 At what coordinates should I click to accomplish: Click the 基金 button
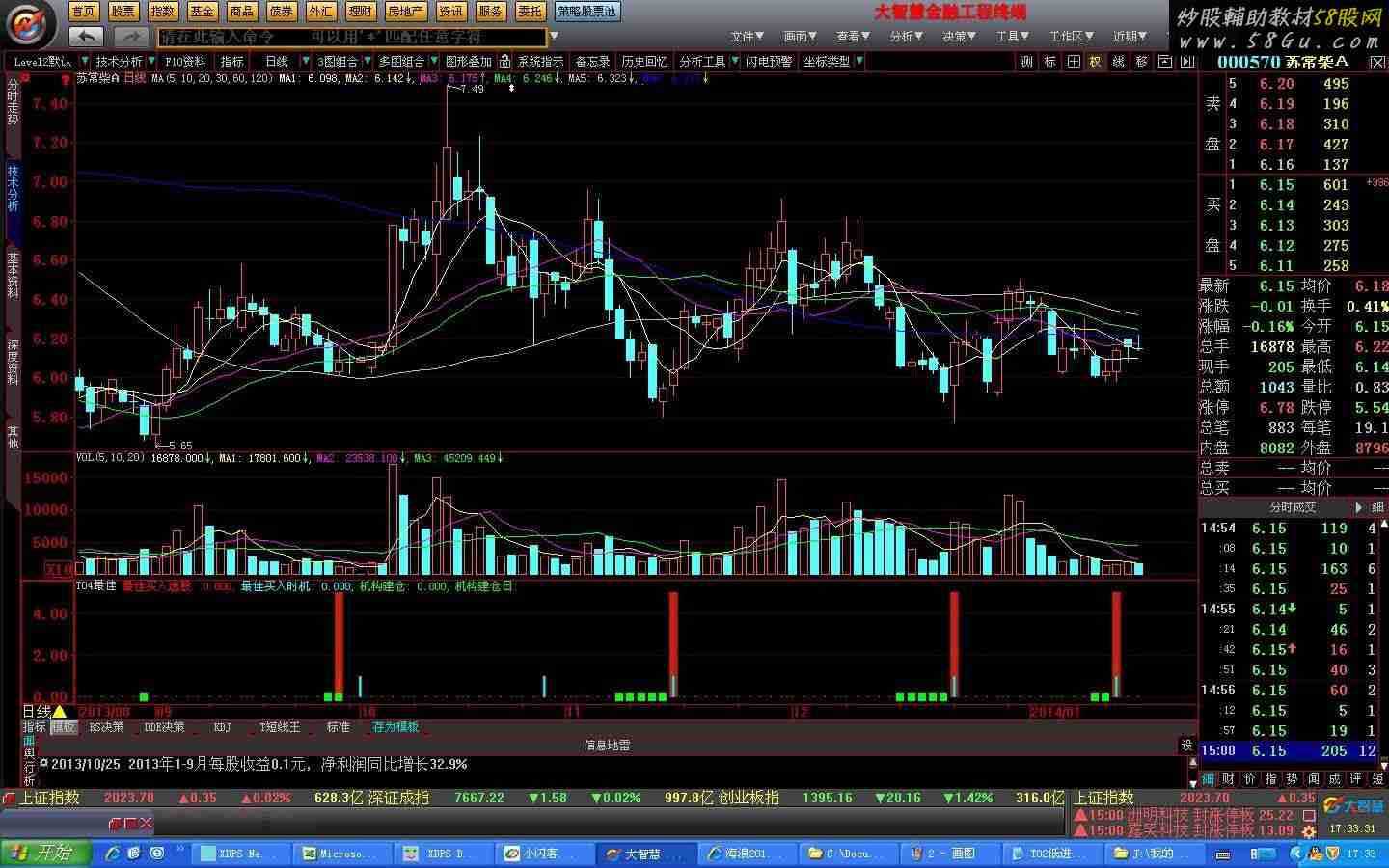click(x=203, y=12)
